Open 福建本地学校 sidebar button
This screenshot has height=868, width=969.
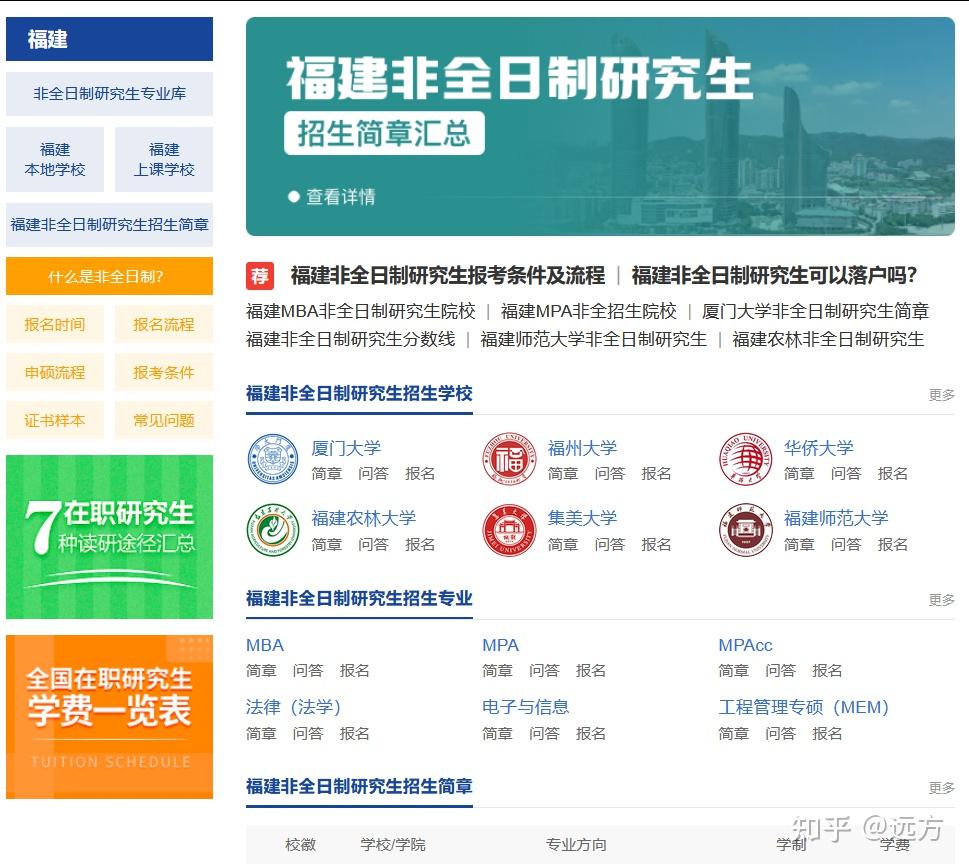coord(55,159)
